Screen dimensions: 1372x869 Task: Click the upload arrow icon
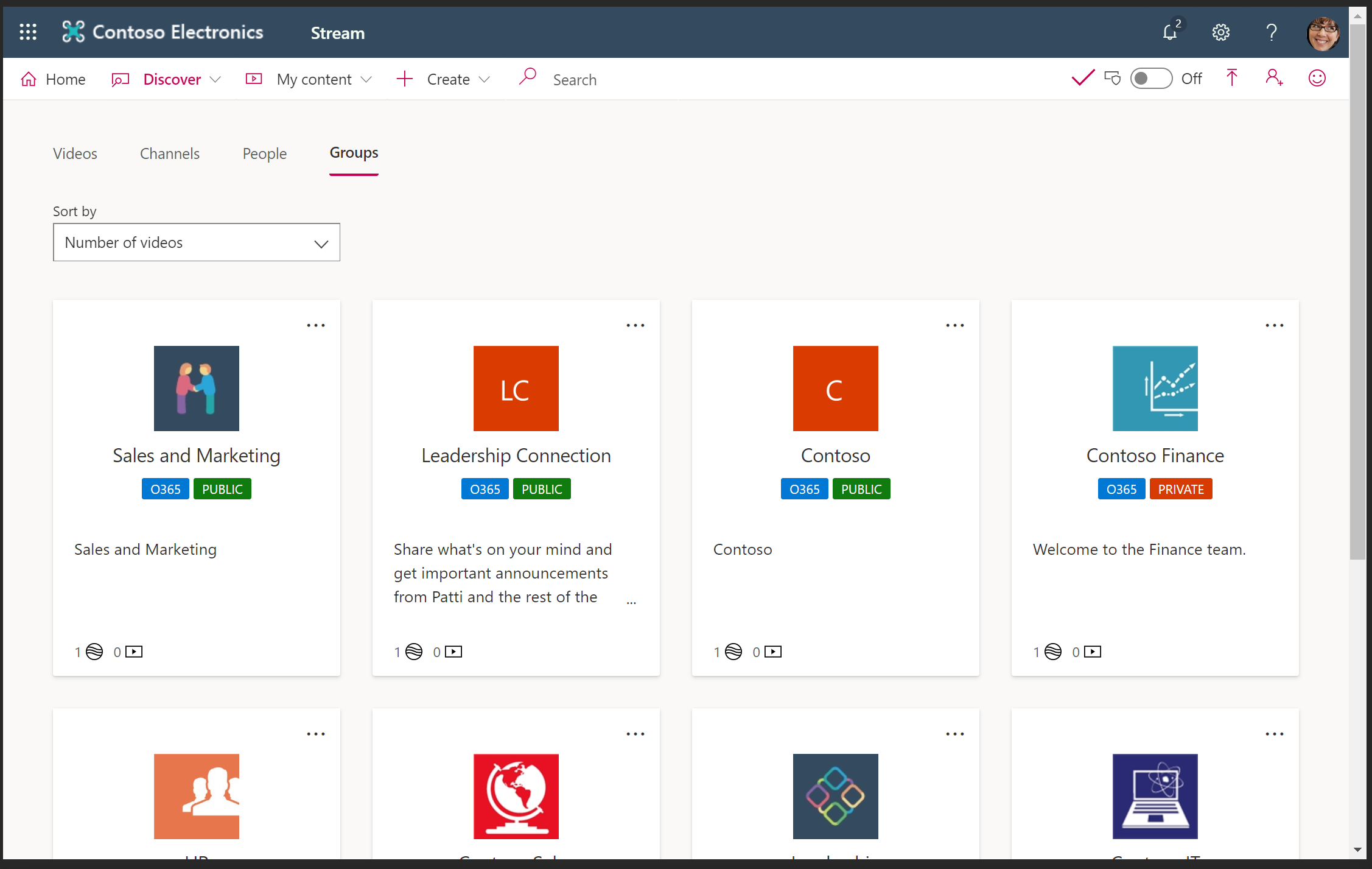tap(1231, 78)
